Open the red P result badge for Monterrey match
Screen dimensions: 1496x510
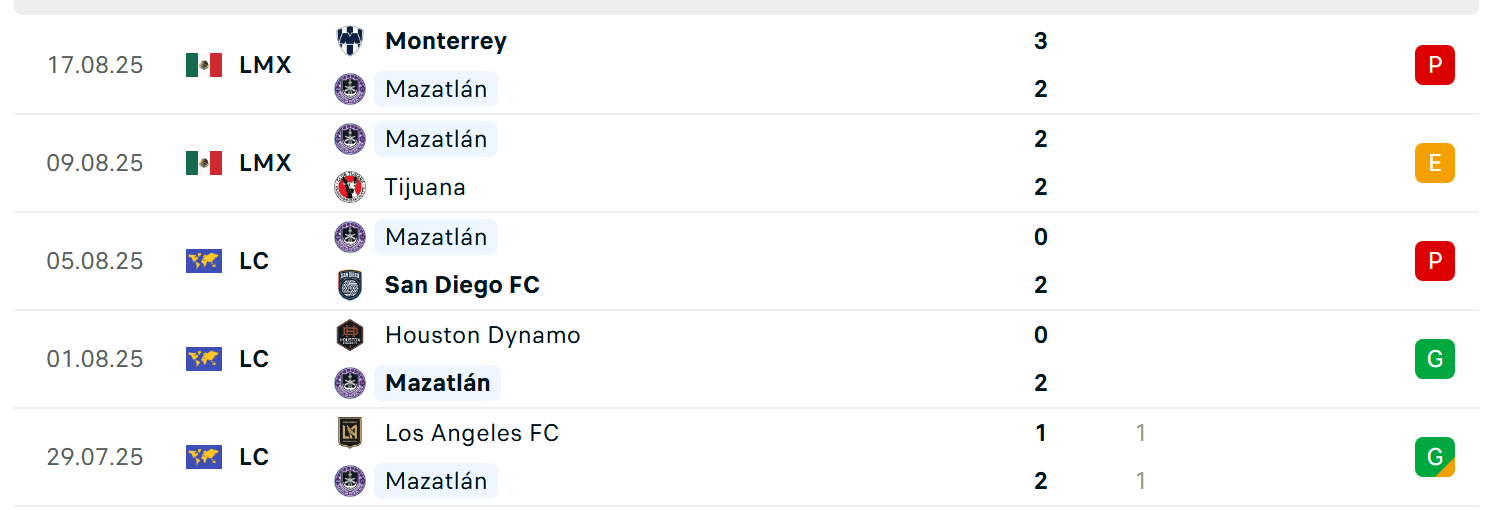pyautogui.click(x=1435, y=65)
